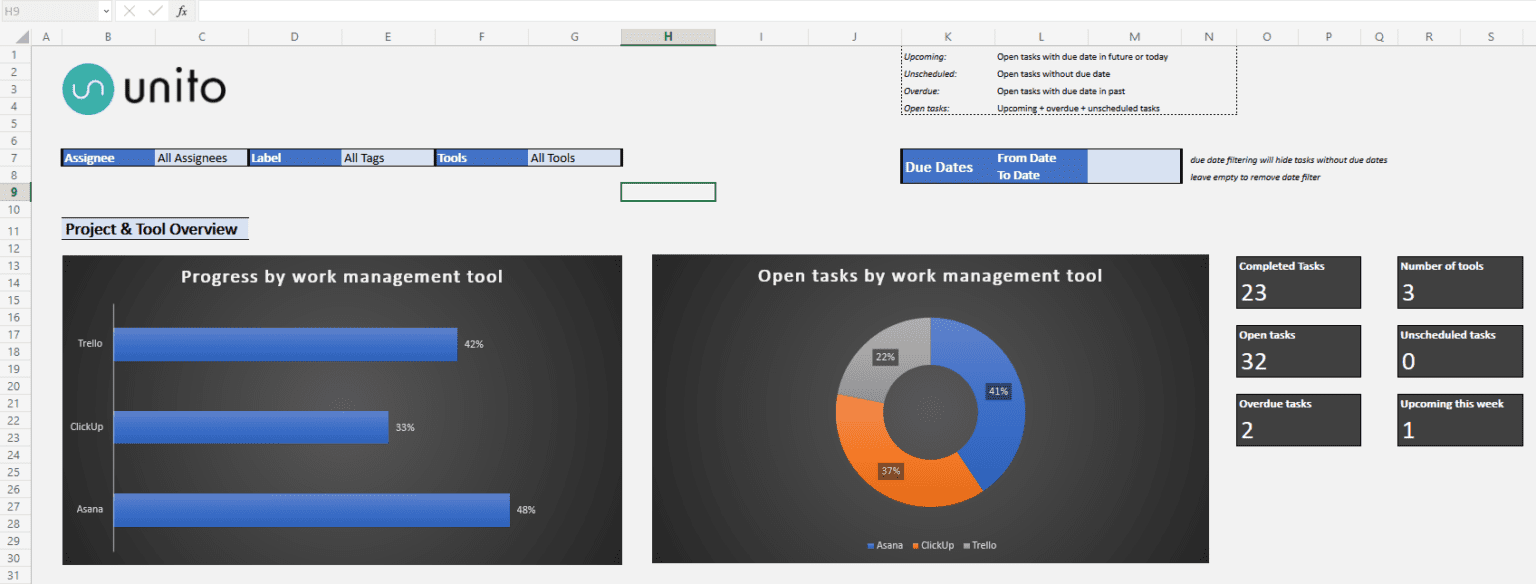Open the All Assignees filter cell

[200, 157]
